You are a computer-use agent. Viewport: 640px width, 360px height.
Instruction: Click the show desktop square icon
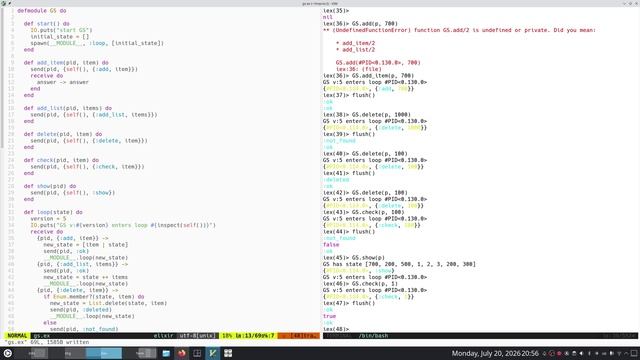click(x=634, y=353)
